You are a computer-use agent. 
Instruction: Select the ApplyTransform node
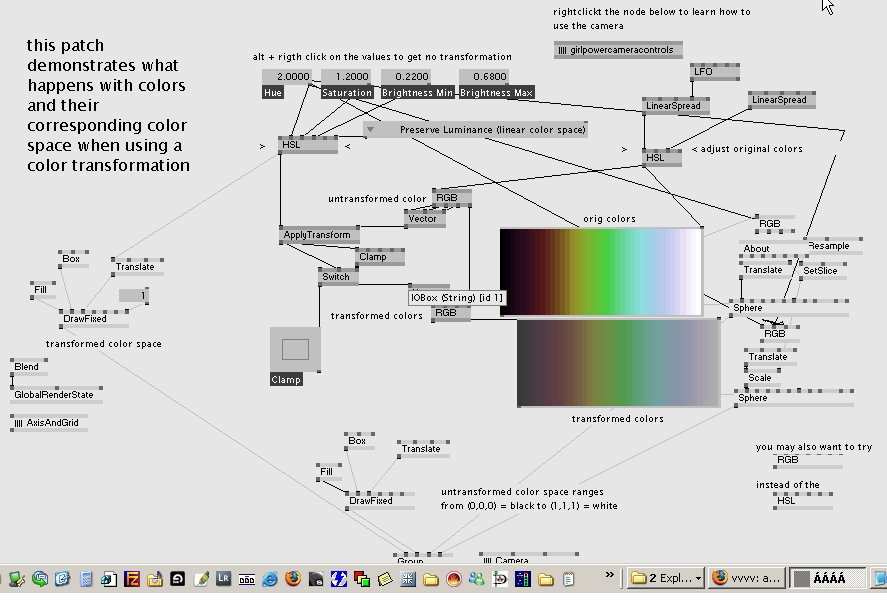(x=316, y=236)
